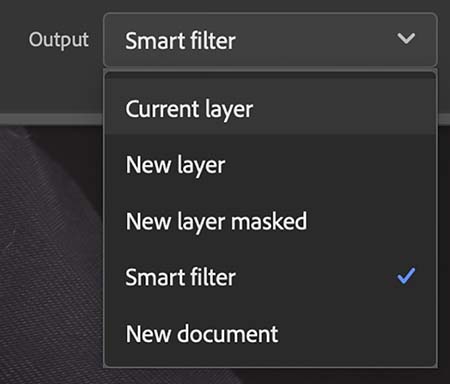Pick New layer masked as output
The image size is (450, 384).
click(270, 221)
